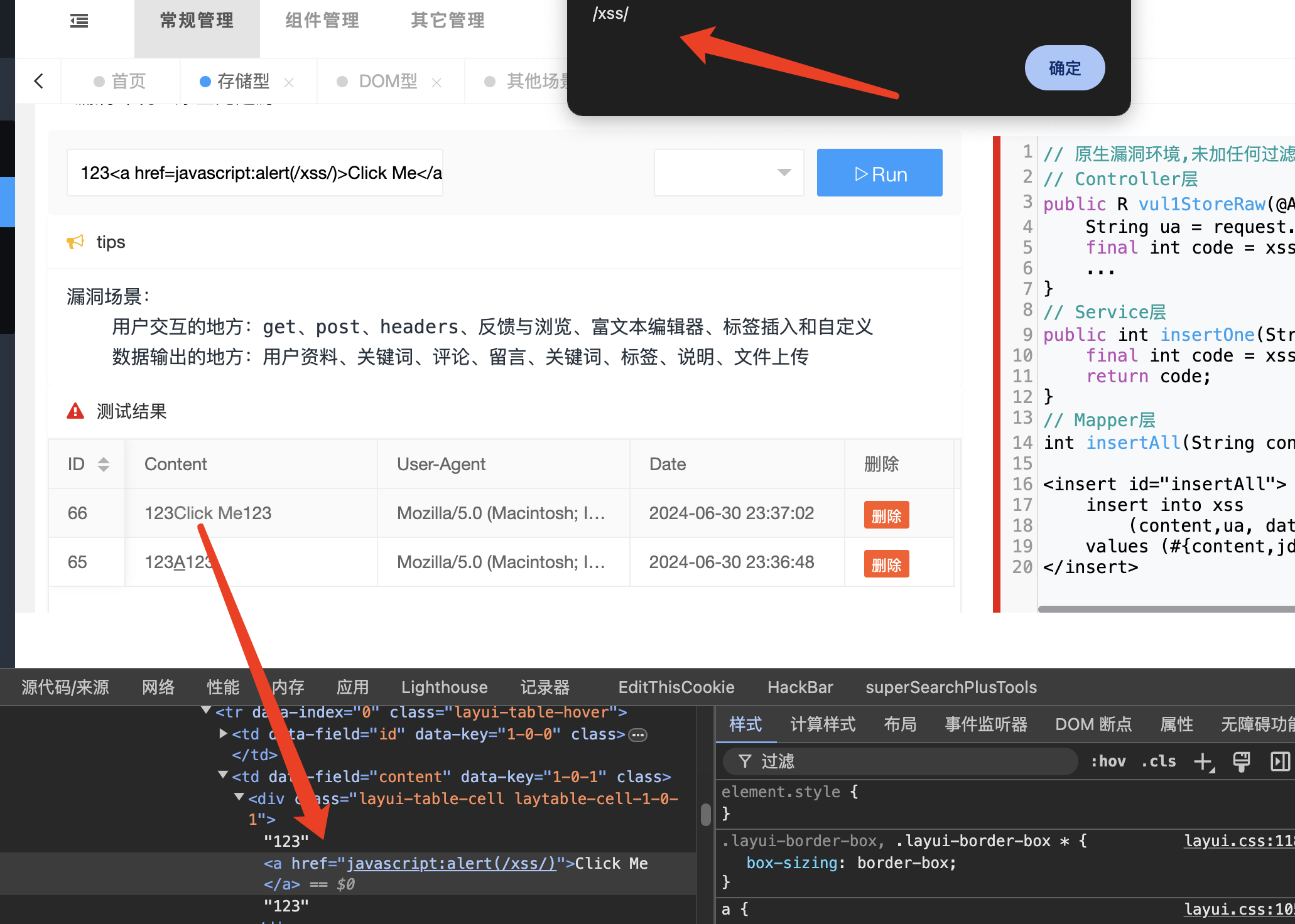Open the EditThisCookie DevTools tab

point(676,687)
